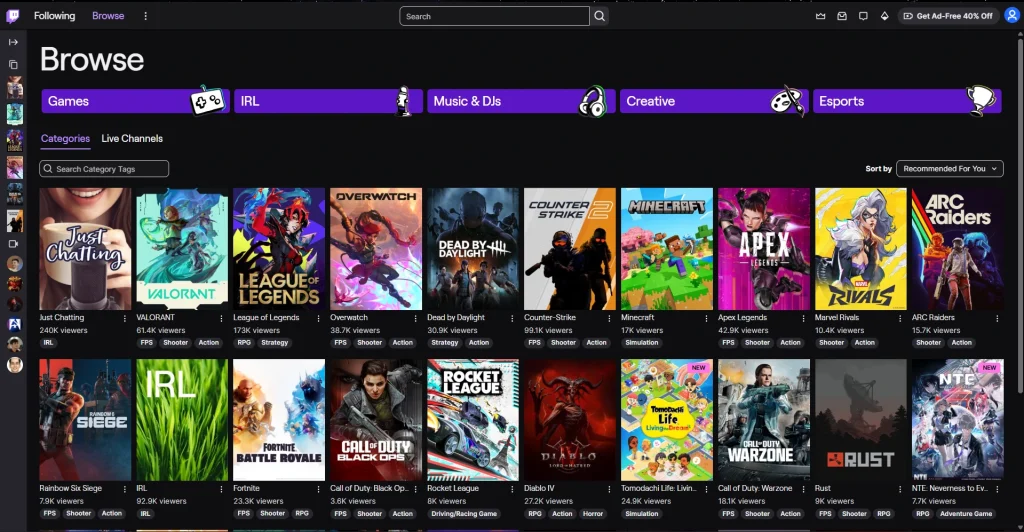This screenshot has height=532, width=1024.
Task: Go to the Following tab
Action: (x=54, y=16)
